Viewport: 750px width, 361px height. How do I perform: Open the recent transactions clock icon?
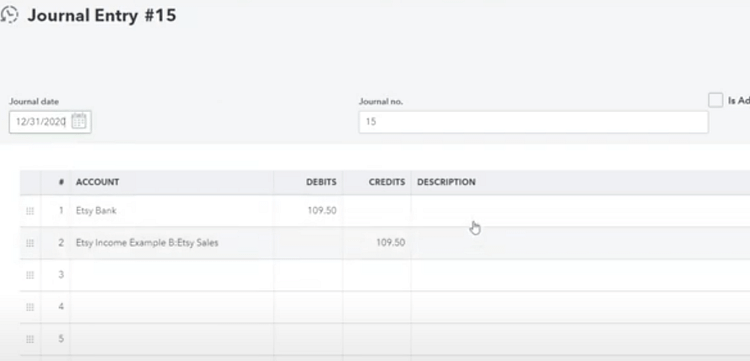click(9, 15)
